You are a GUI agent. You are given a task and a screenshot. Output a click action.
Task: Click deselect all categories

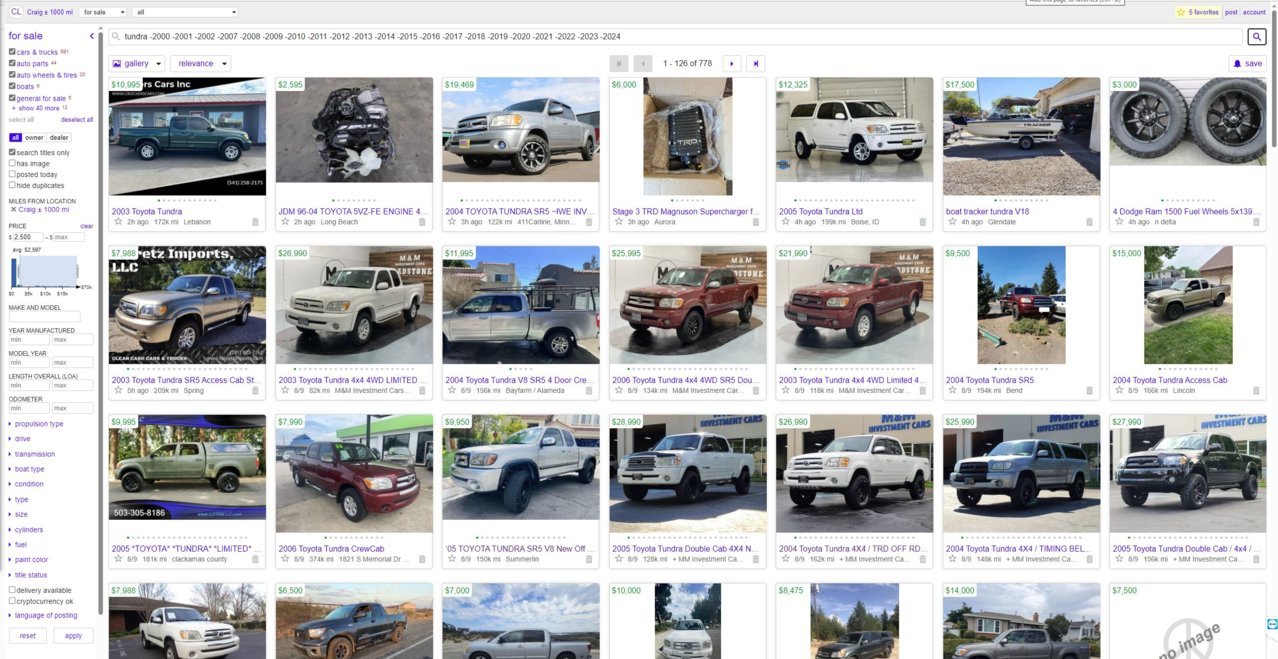click(77, 119)
